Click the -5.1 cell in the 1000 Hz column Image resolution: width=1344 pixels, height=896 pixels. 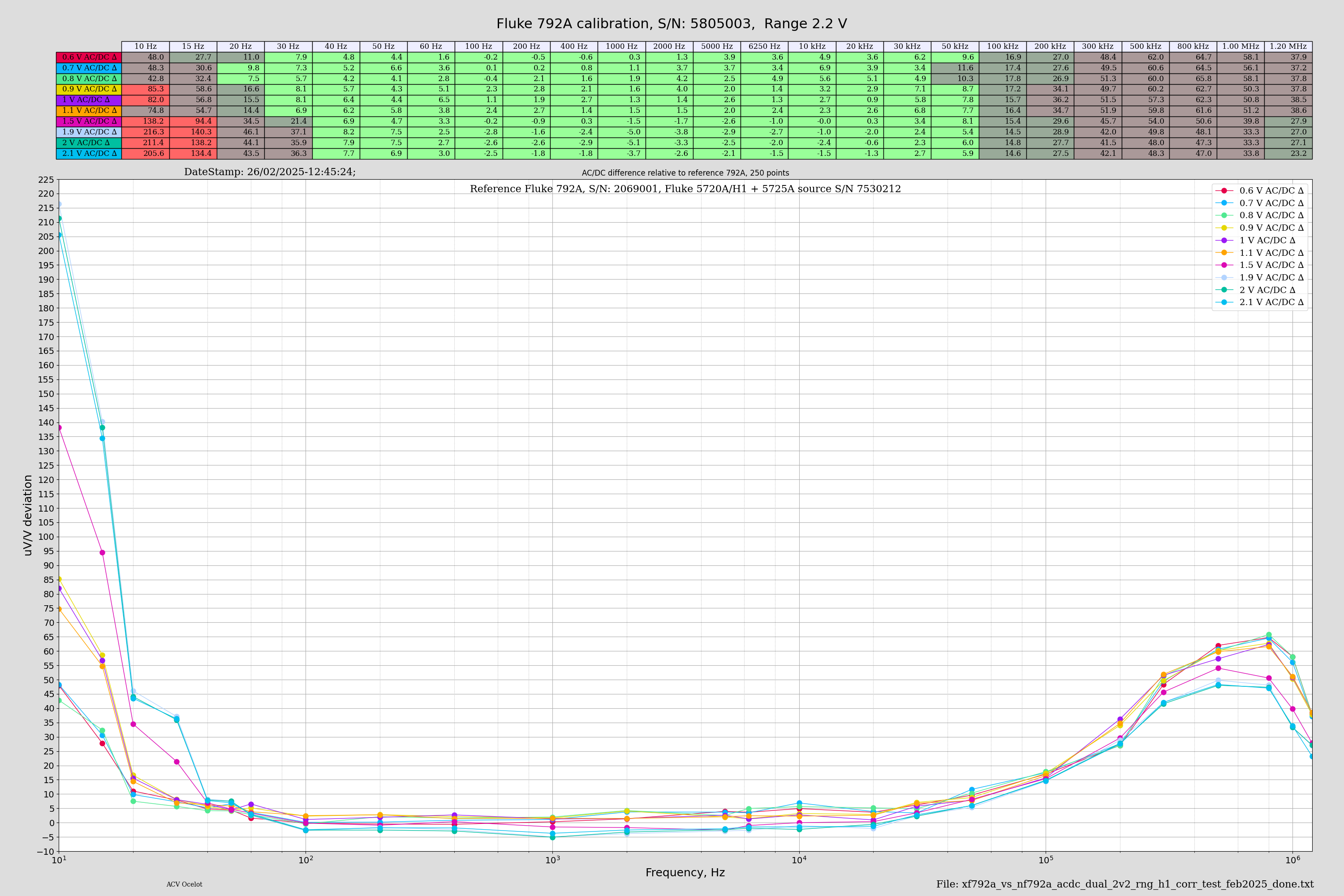[622, 143]
